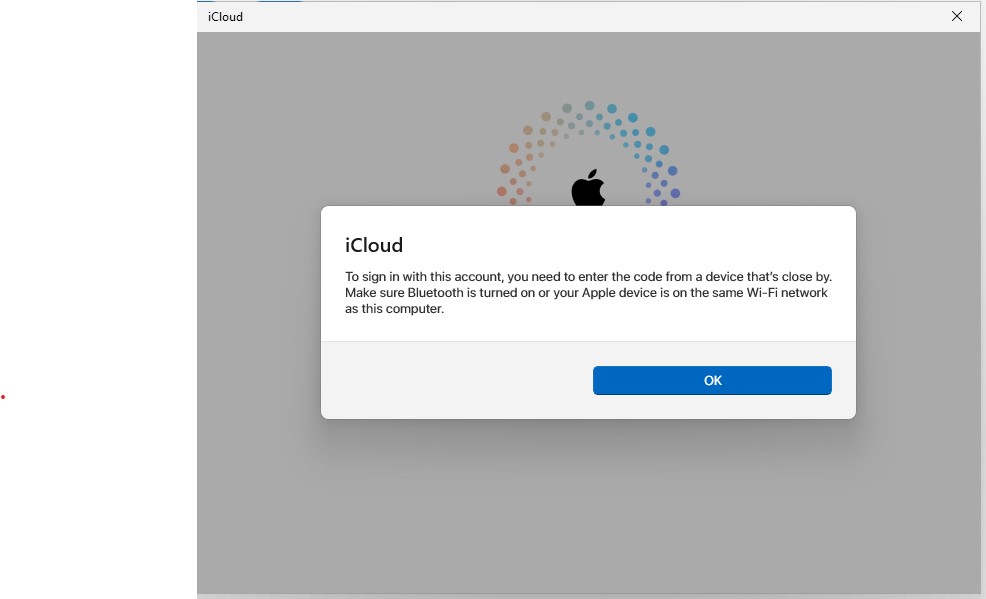Confirm the iCloud dialog with OK
The height and width of the screenshot is (599, 986).
pos(712,380)
